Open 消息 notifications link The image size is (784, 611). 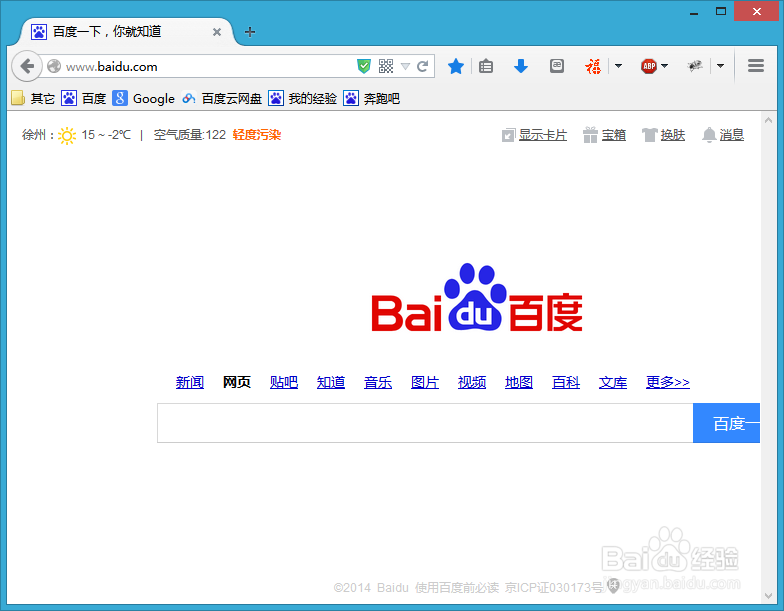(732, 134)
